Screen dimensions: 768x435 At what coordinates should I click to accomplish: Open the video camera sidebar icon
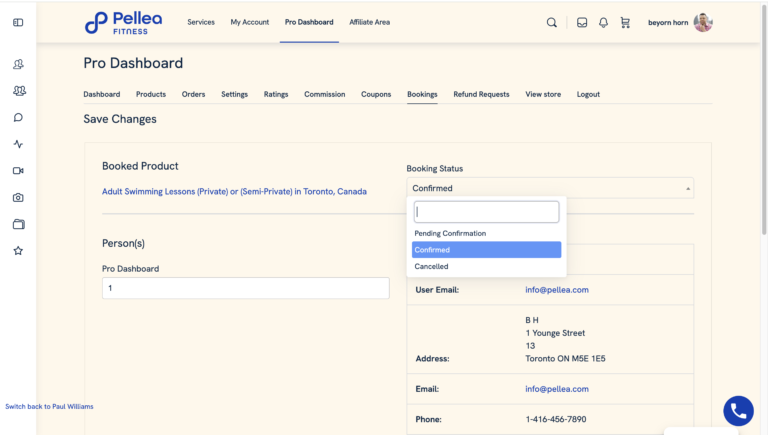[x=18, y=170]
